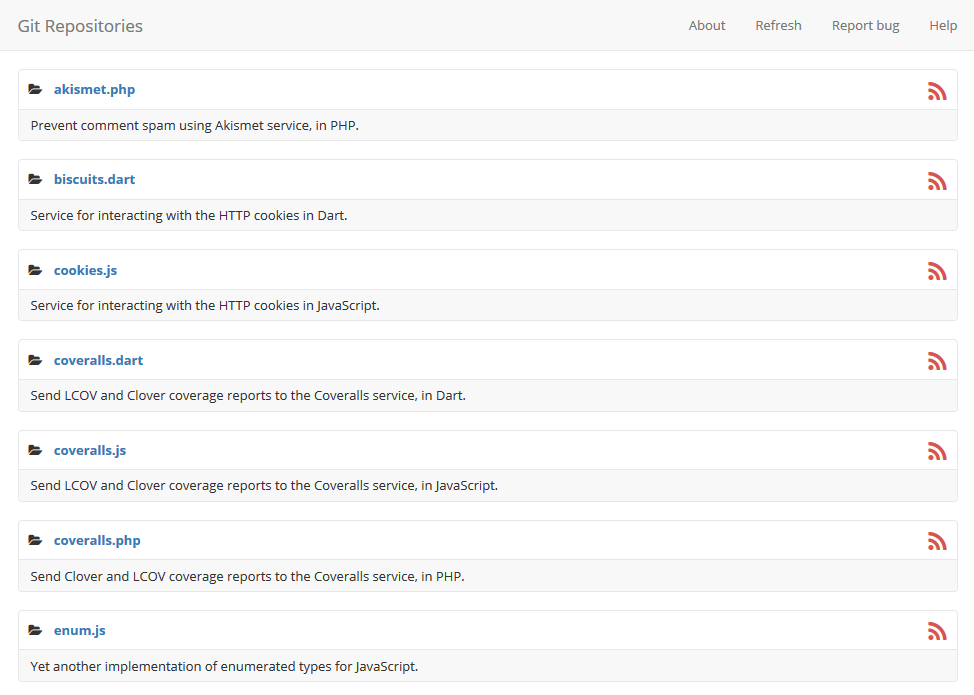Click the folder icon next to enum.js
Image resolution: width=974 pixels, height=695 pixels.
tap(36, 629)
